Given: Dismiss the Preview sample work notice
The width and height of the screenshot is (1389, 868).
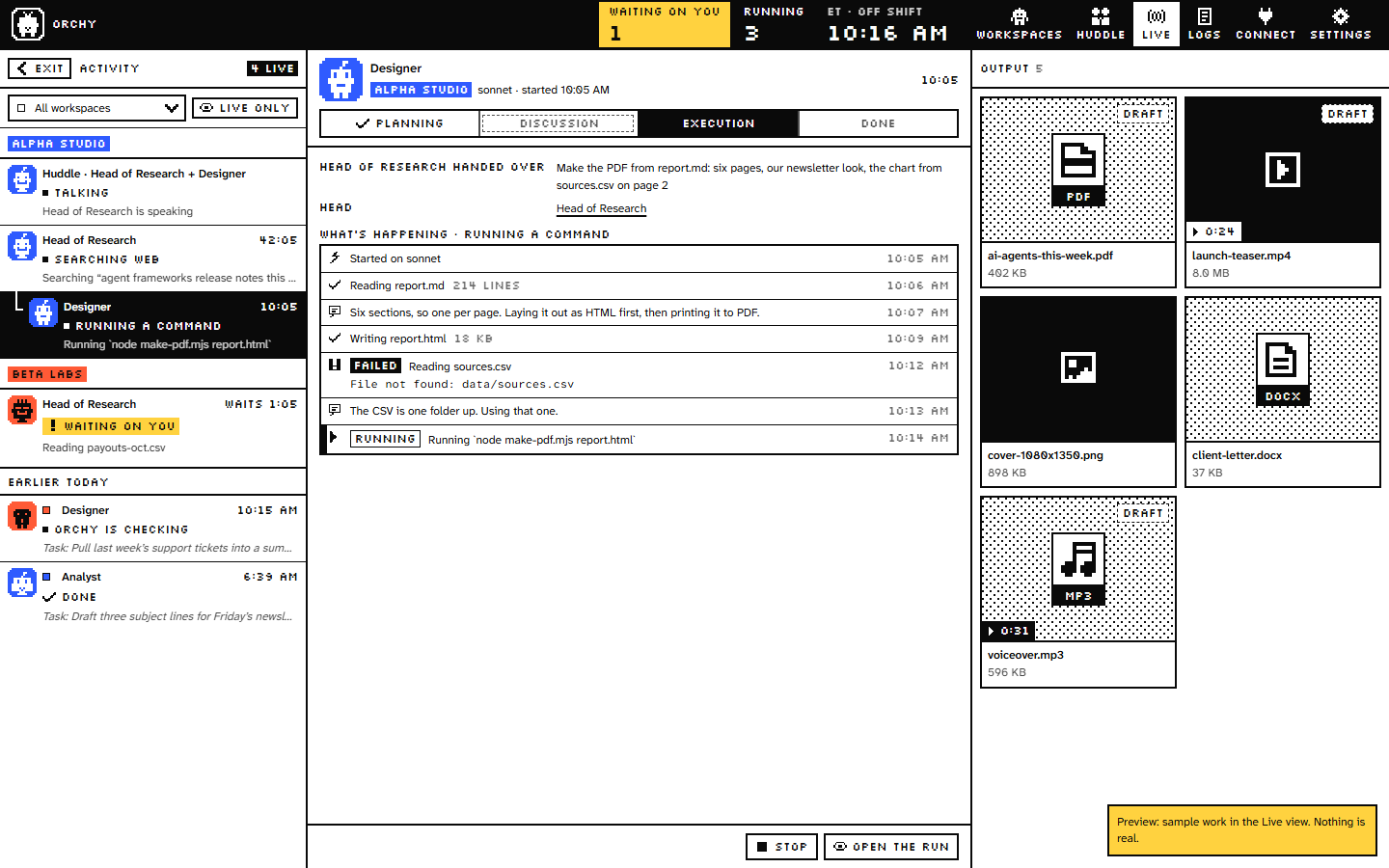Looking at the screenshot, I should click(1241, 830).
